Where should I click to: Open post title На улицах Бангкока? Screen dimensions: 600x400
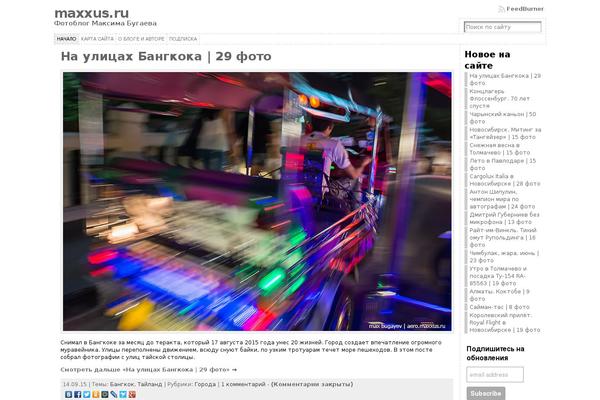[166, 56]
